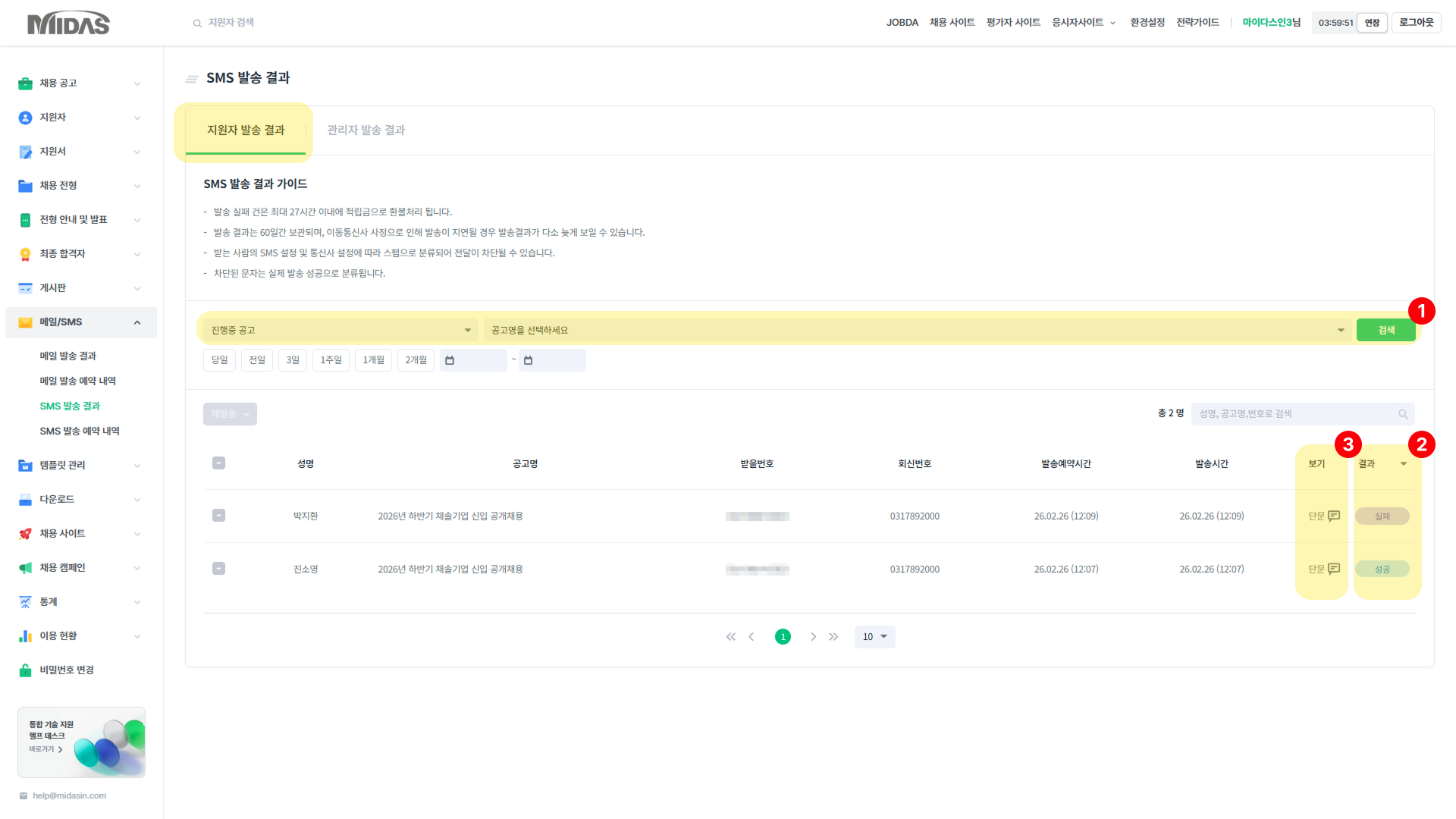1456x819 pixels.
Task: Toggle the select-all checkbox in the table header
Action: [x=218, y=463]
